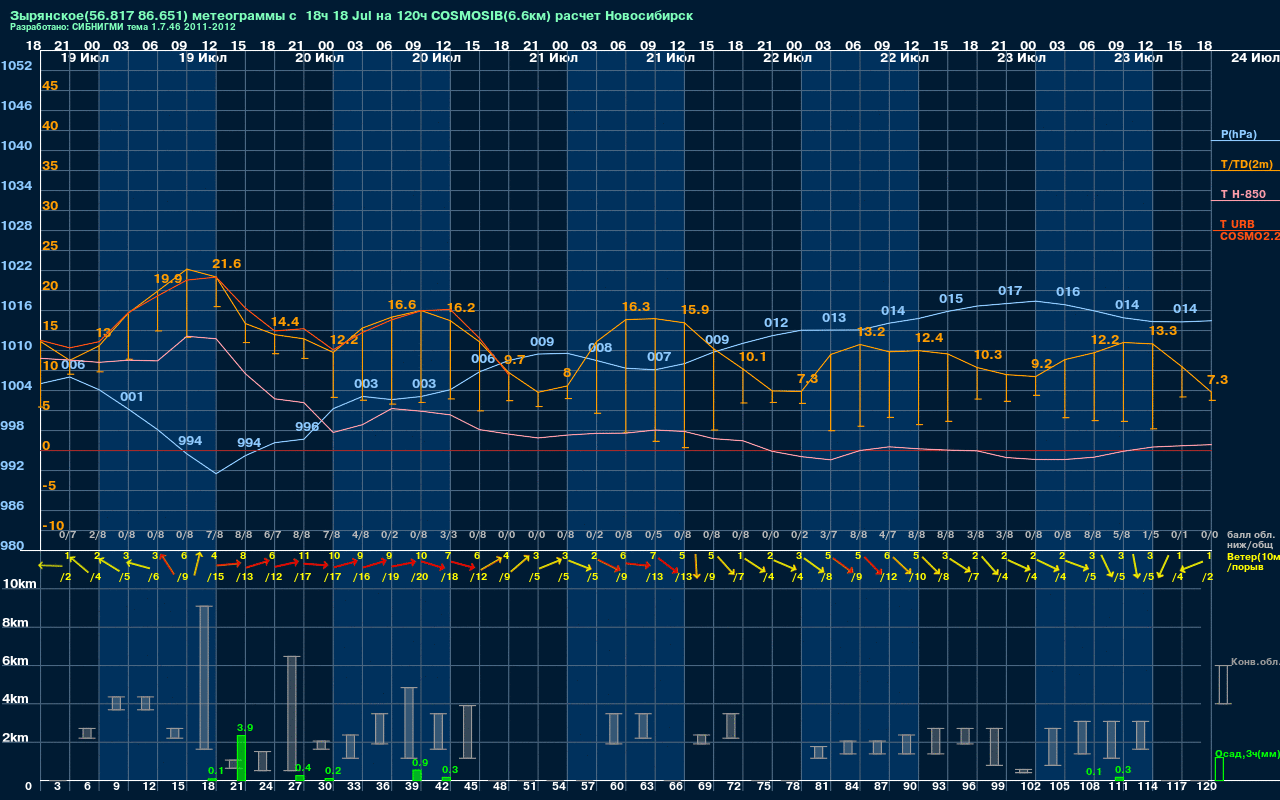Click the 72 forecast hour label
This screenshot has width=1280, height=800.
(x=734, y=788)
